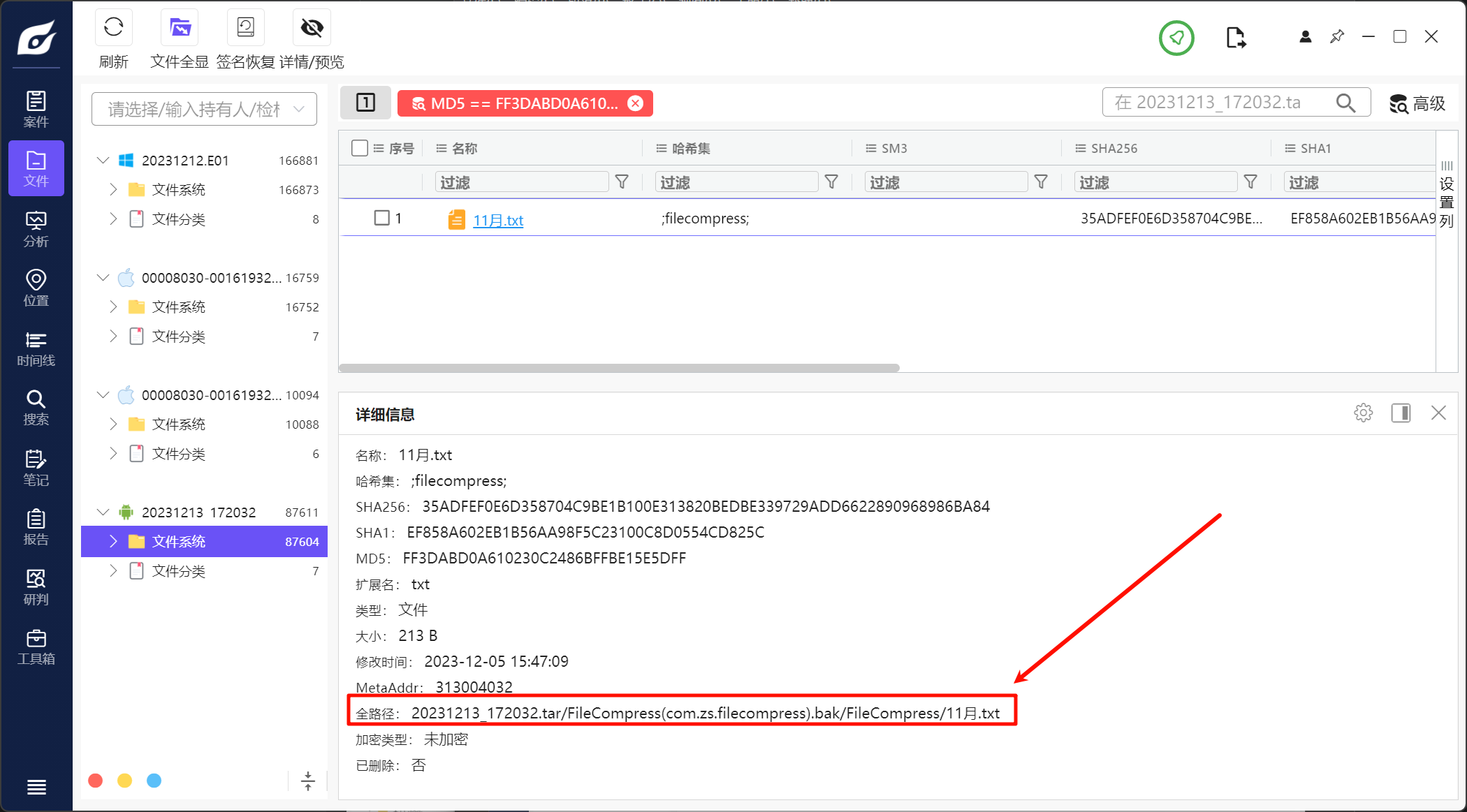Open the 时间线 timeline sidebar icon
1467x812 pixels.
click(x=36, y=348)
